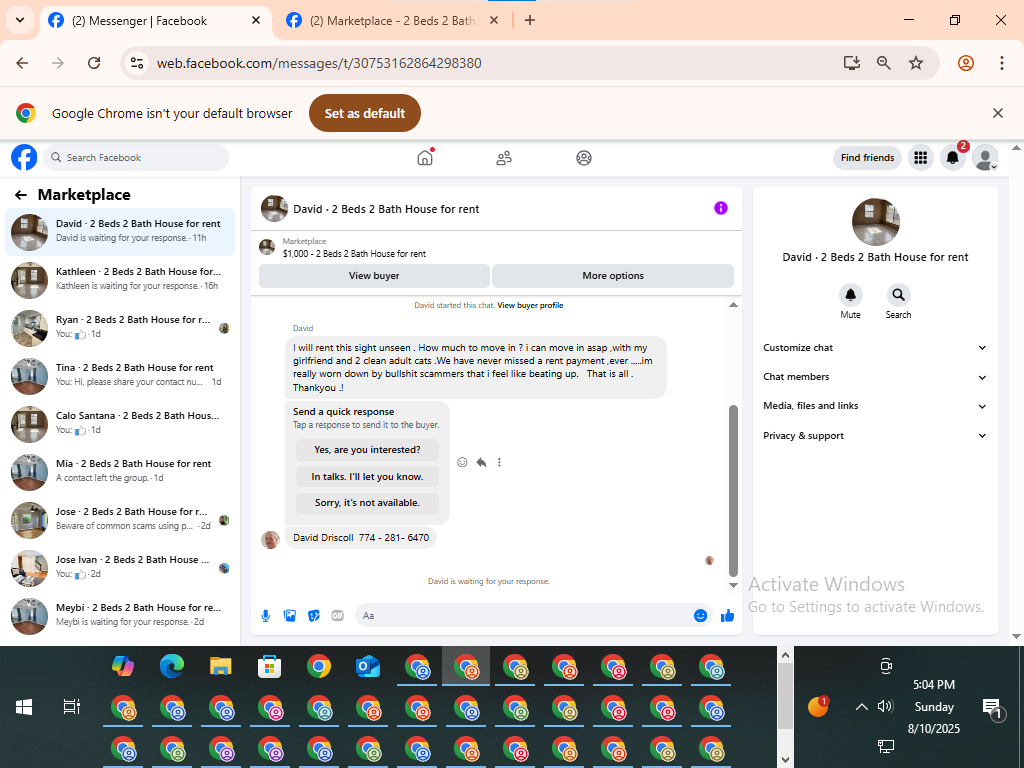Open the Groups icon in top navigation
Viewport: 1024px width, 768px height.
(584, 158)
